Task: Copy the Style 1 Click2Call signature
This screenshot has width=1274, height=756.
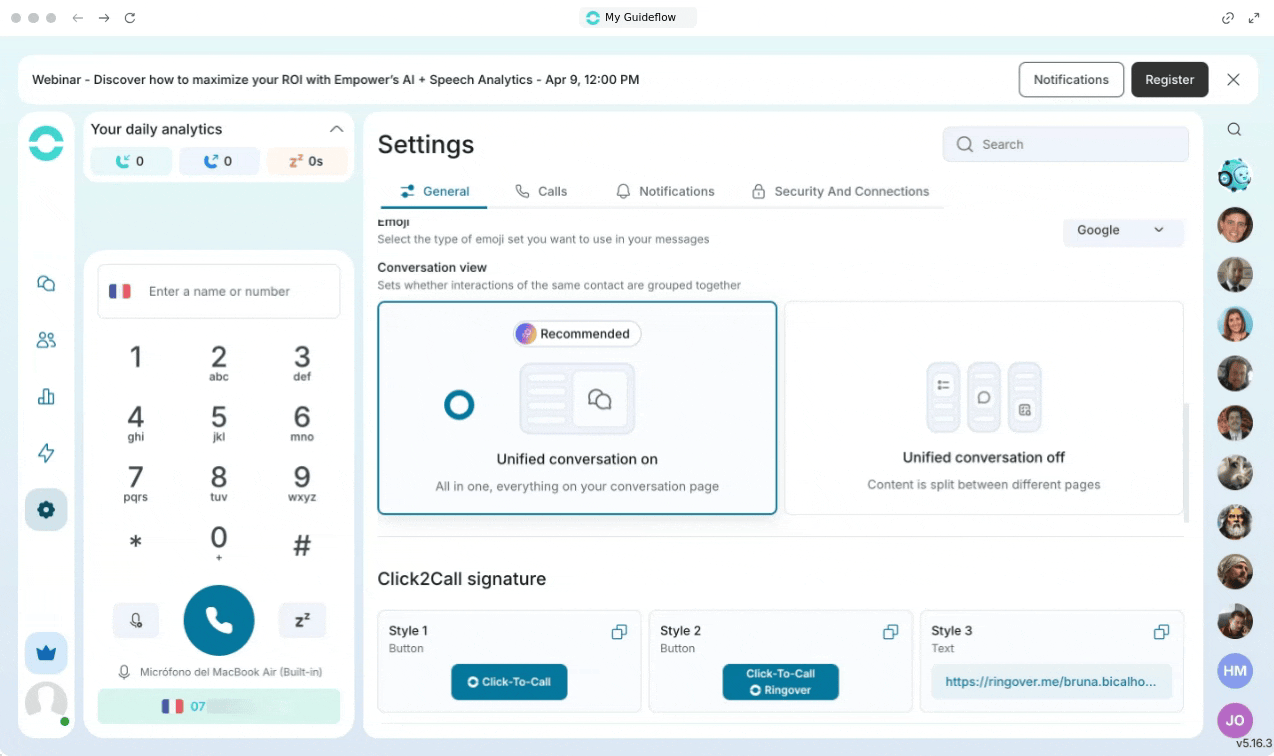Action: click(619, 632)
